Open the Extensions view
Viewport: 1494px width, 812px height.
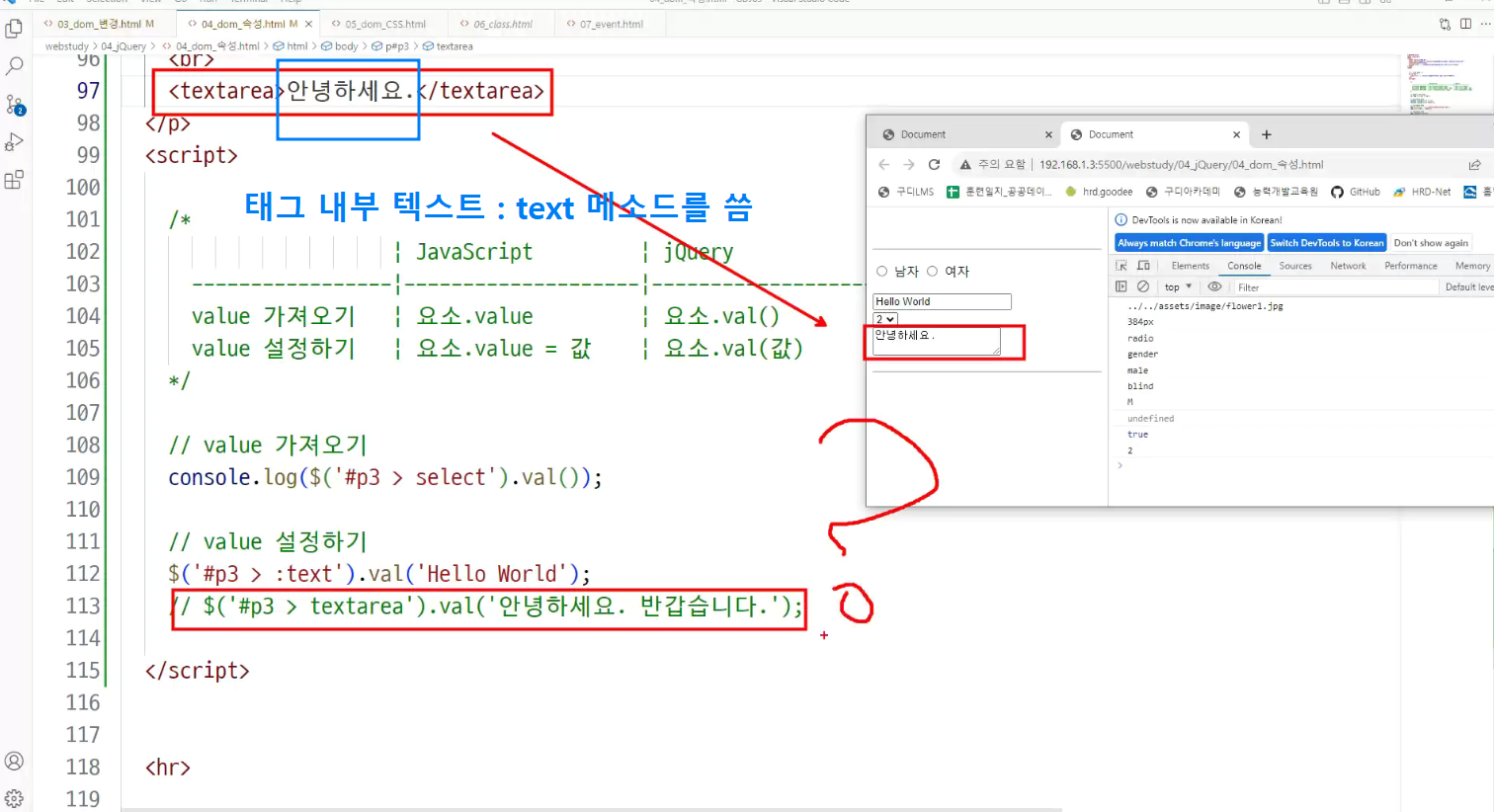(14, 180)
